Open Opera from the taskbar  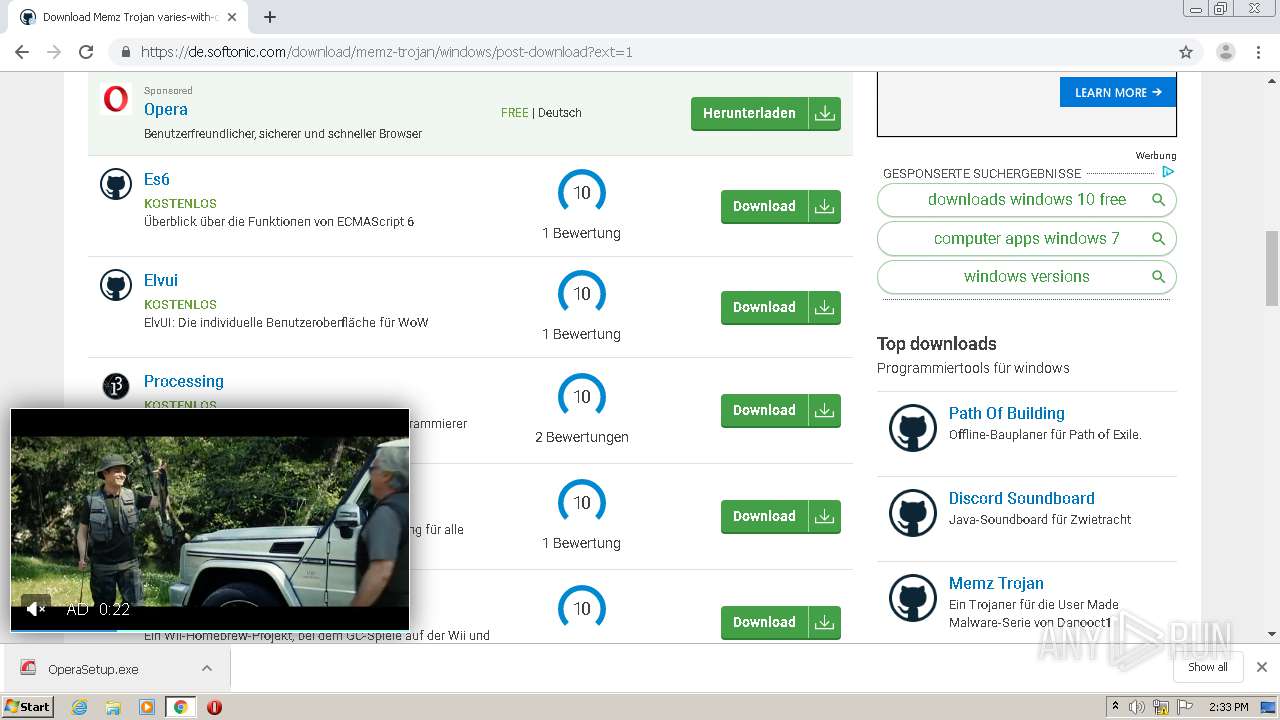coord(214,707)
